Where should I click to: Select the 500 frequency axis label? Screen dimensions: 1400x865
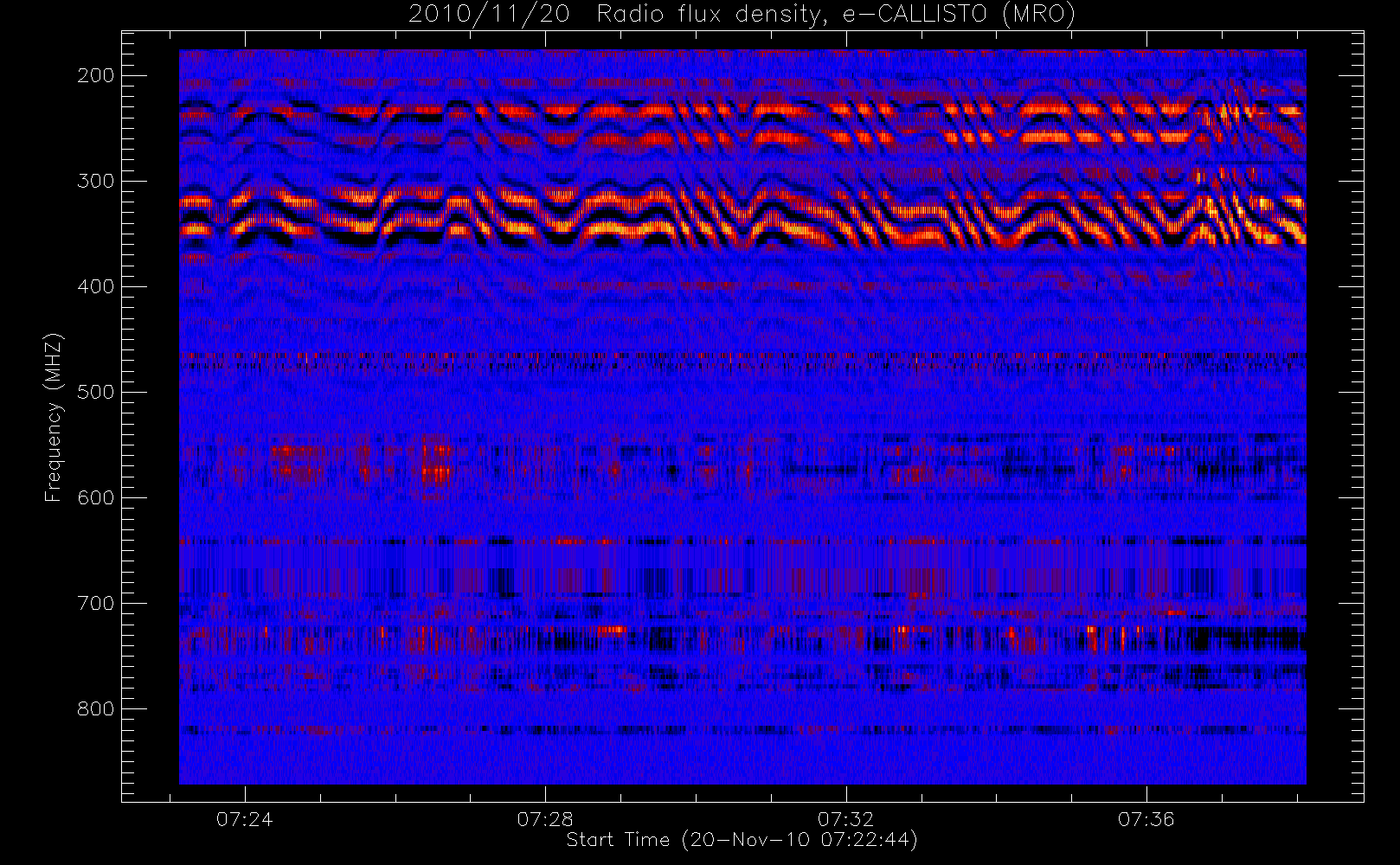click(96, 392)
